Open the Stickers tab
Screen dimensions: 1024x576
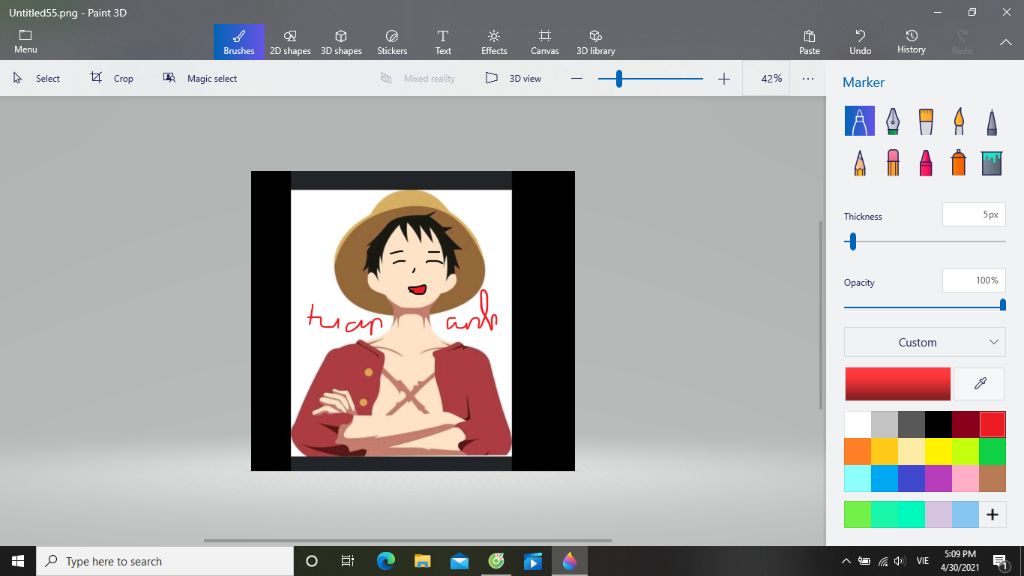[392, 42]
